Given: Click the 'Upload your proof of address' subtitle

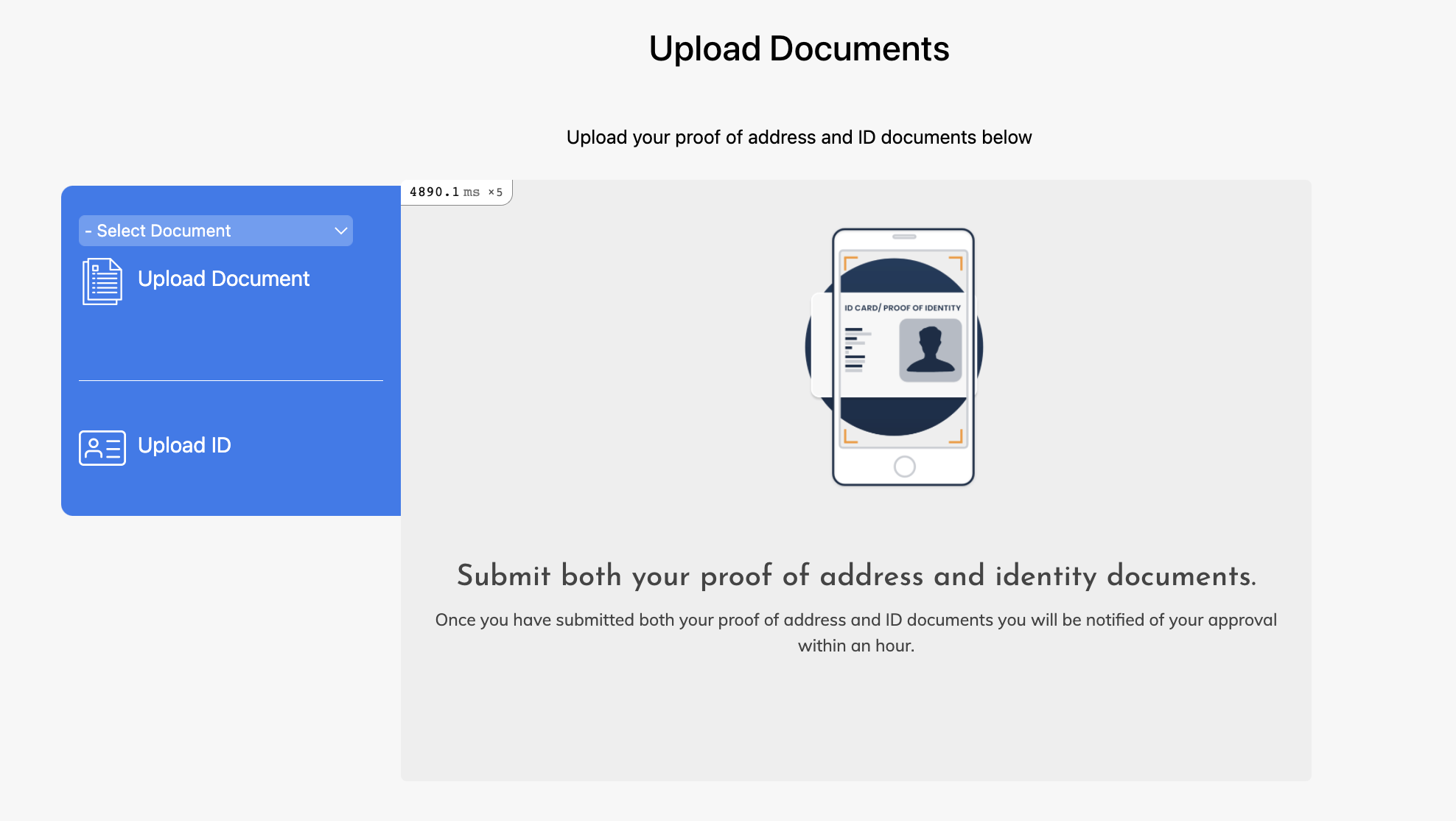Looking at the screenshot, I should [x=799, y=137].
